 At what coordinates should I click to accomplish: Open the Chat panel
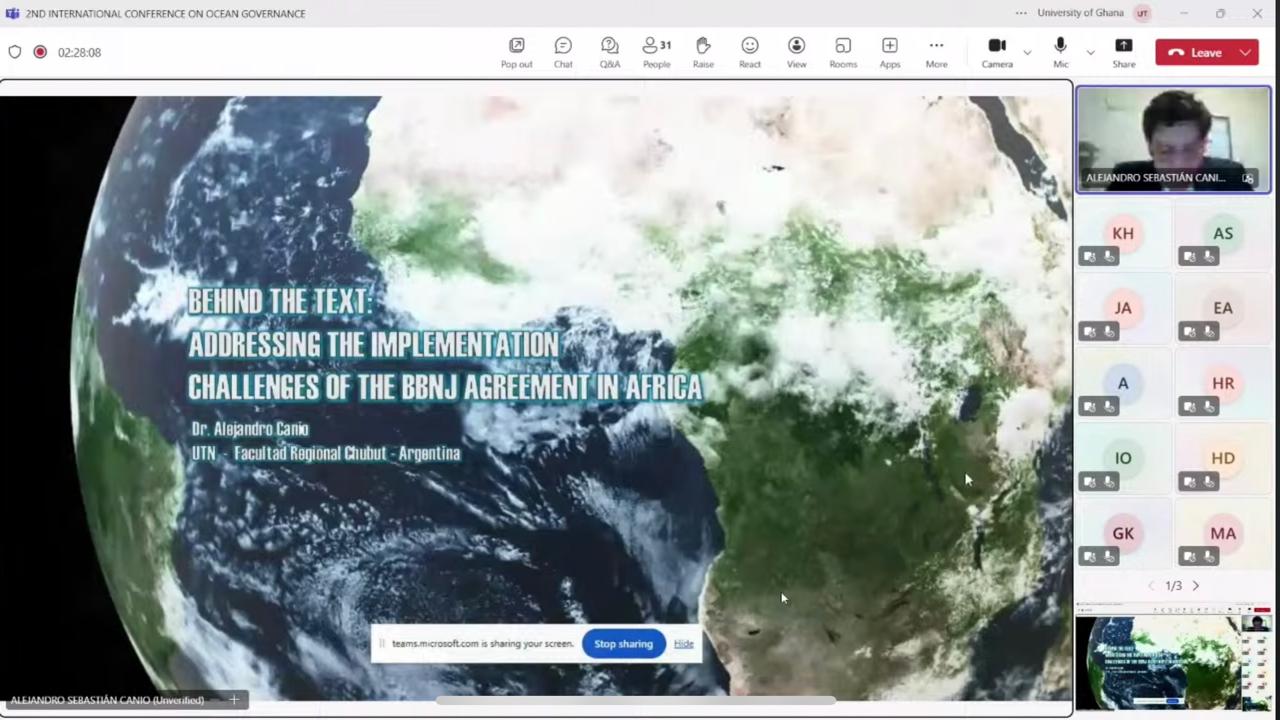pos(563,53)
